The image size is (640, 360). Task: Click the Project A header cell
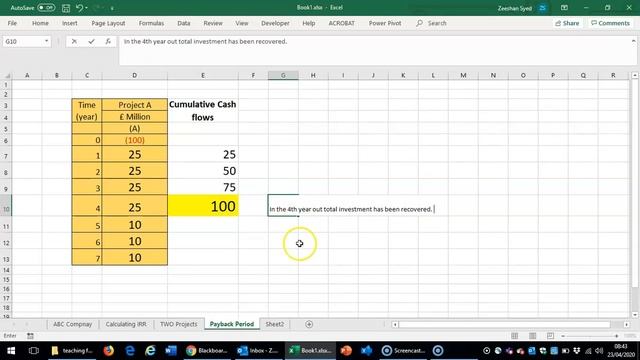click(x=134, y=105)
